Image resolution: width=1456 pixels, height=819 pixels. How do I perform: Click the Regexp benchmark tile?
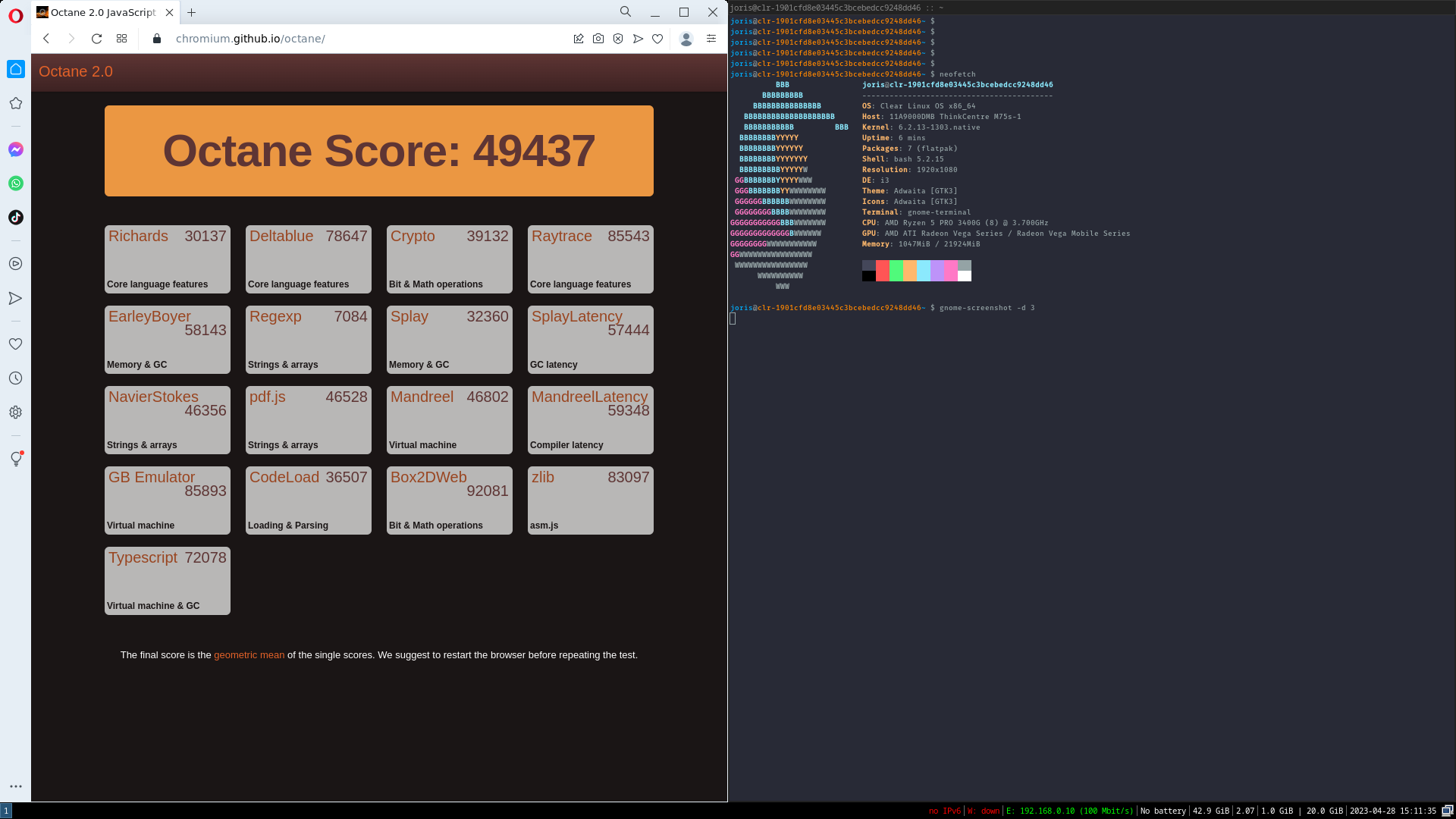click(309, 340)
